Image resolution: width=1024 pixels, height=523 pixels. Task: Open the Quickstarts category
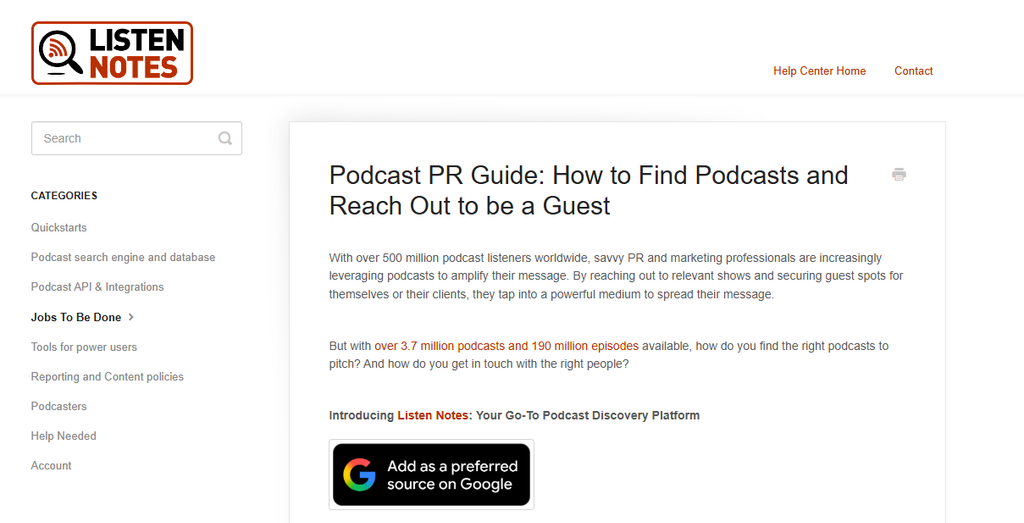[x=59, y=228]
